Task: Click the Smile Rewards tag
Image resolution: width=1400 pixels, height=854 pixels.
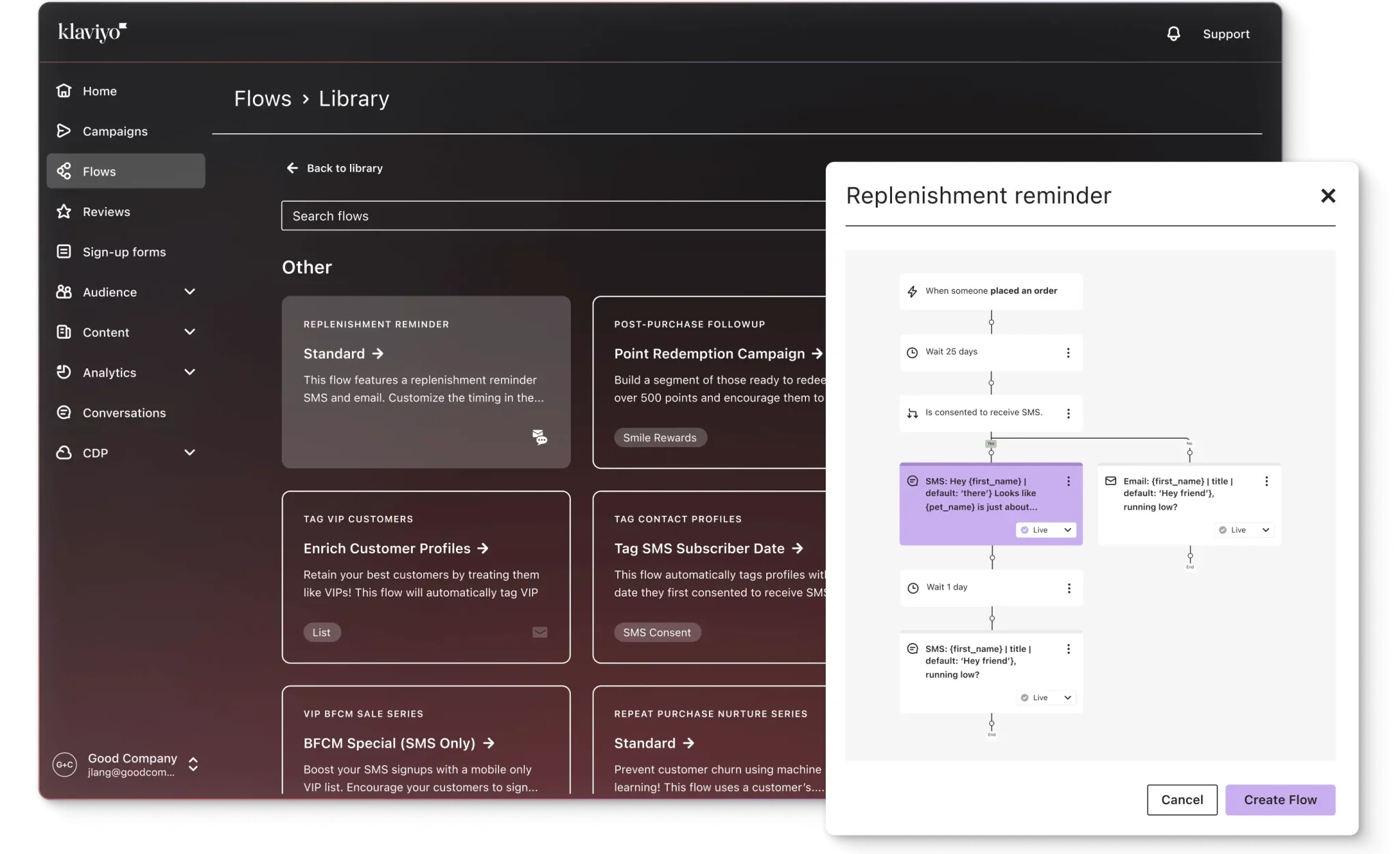Action: (x=660, y=438)
